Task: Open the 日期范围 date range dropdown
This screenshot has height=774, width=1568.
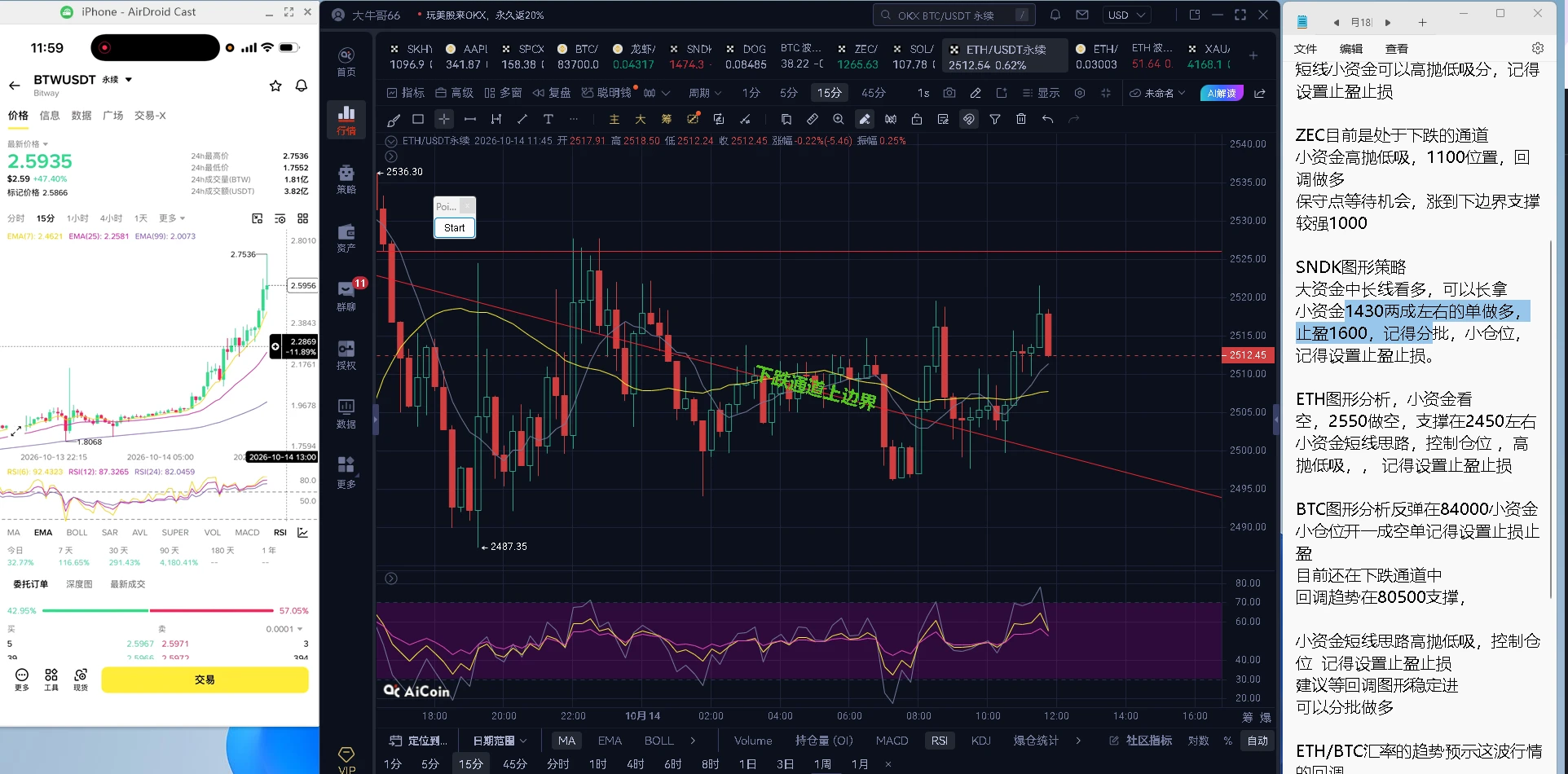Action: (500, 741)
